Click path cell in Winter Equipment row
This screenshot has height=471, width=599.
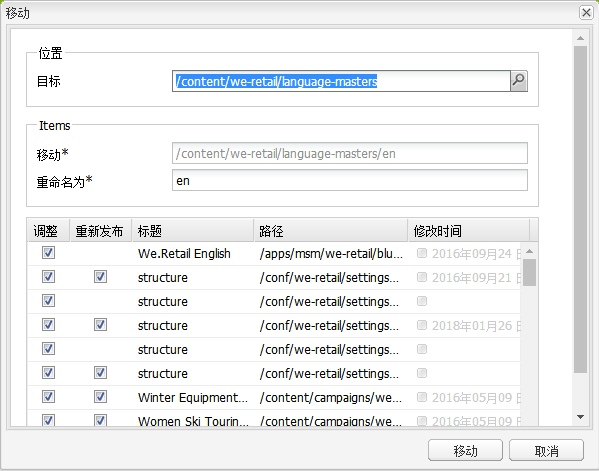coord(331,397)
